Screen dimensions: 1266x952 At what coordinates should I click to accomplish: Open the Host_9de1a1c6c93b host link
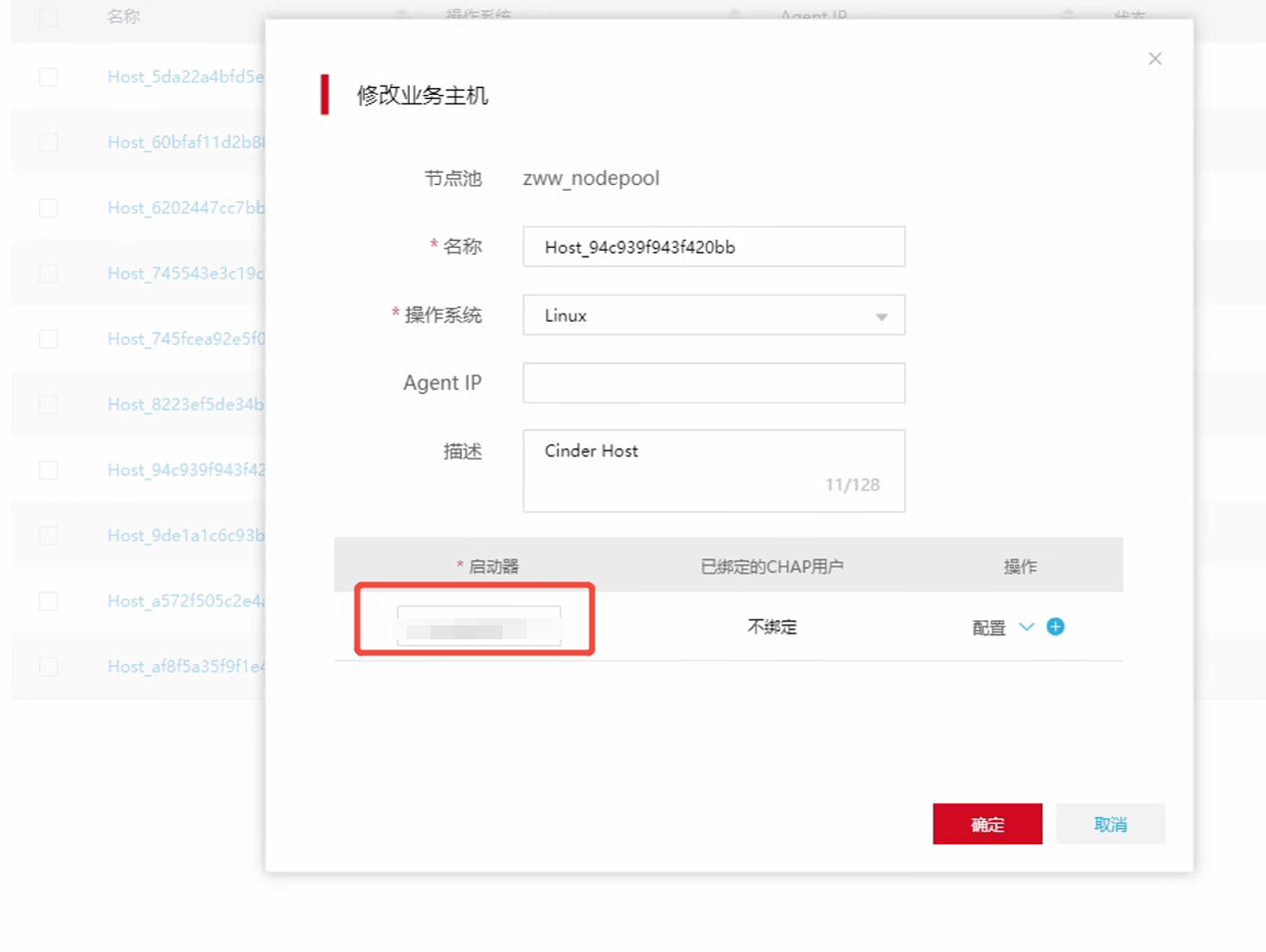coord(186,535)
